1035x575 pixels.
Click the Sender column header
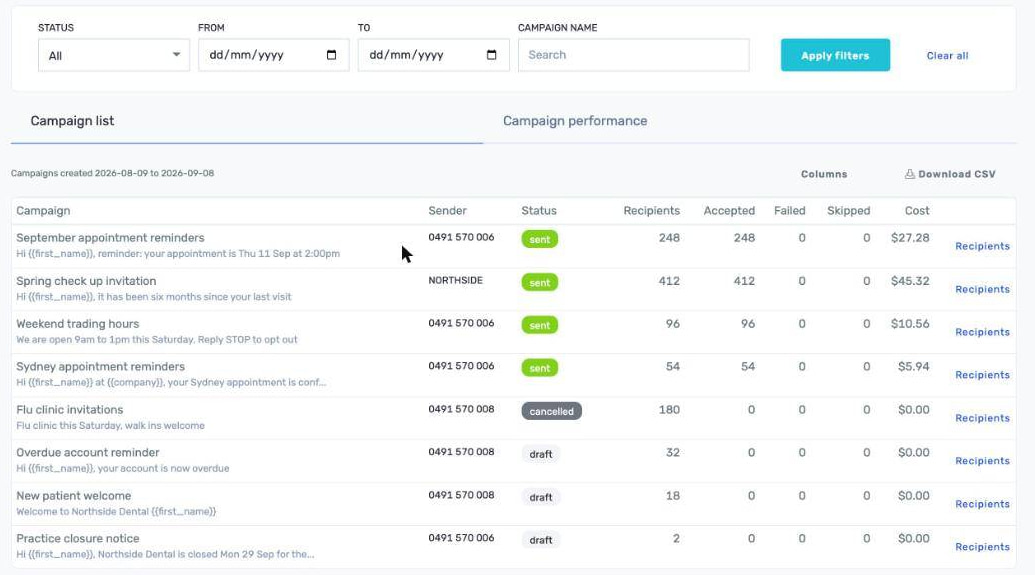[448, 211]
